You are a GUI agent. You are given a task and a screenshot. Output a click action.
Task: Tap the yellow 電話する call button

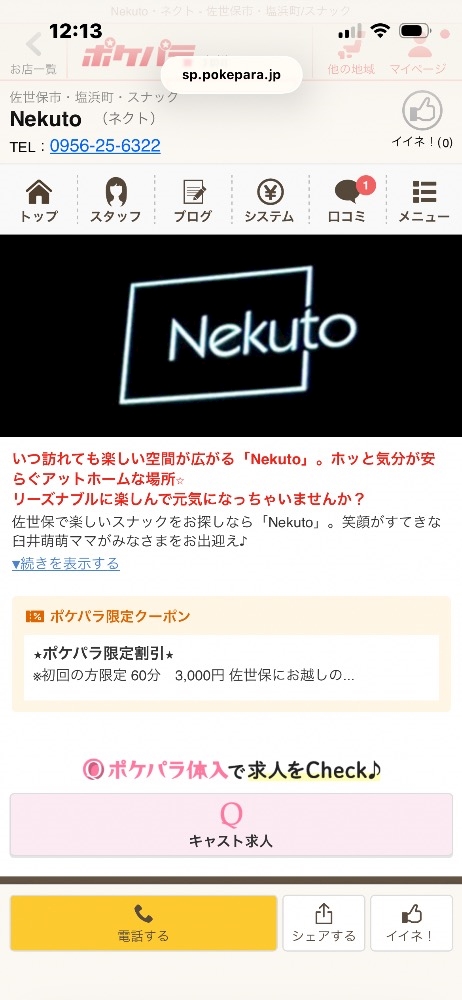144,923
